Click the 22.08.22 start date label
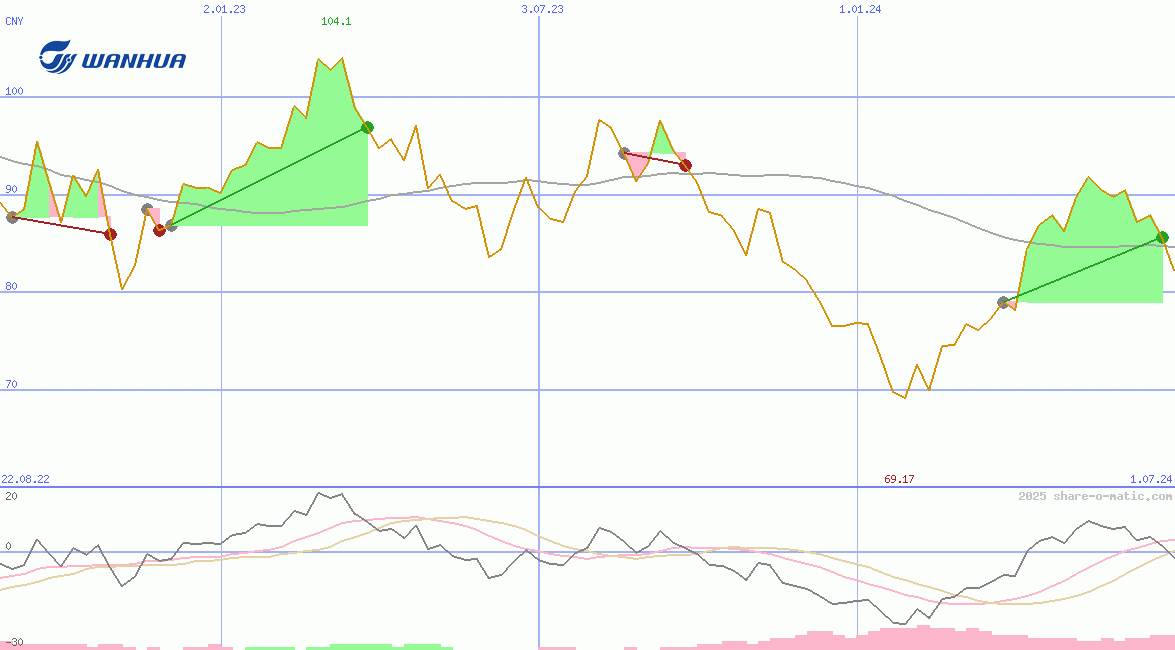This screenshot has height=650, width=1175. [25, 479]
